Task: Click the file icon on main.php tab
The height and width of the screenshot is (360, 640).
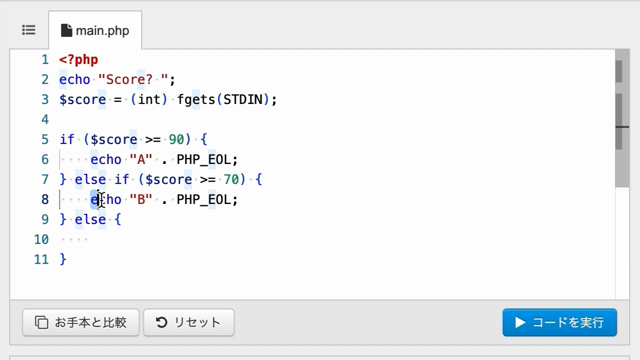Action: 66,30
